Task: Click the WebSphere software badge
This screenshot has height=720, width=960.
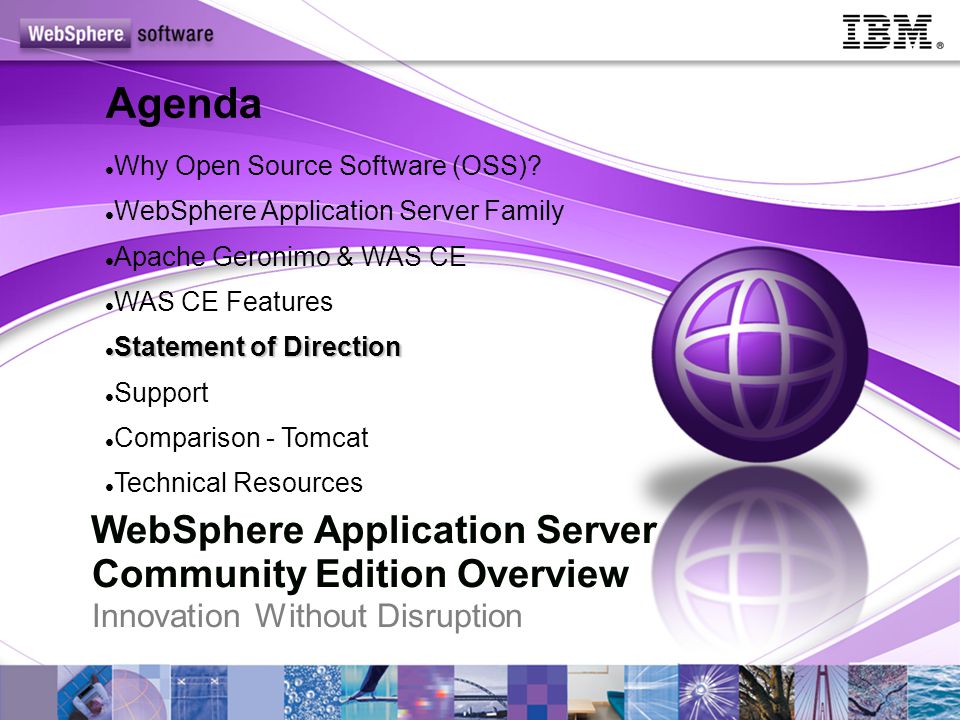Action: [117, 34]
